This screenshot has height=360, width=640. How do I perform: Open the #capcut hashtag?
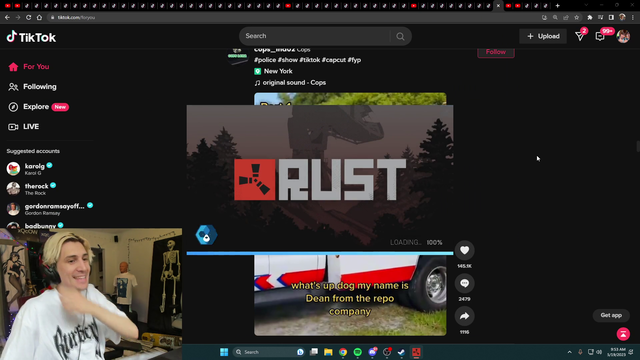[333, 60]
